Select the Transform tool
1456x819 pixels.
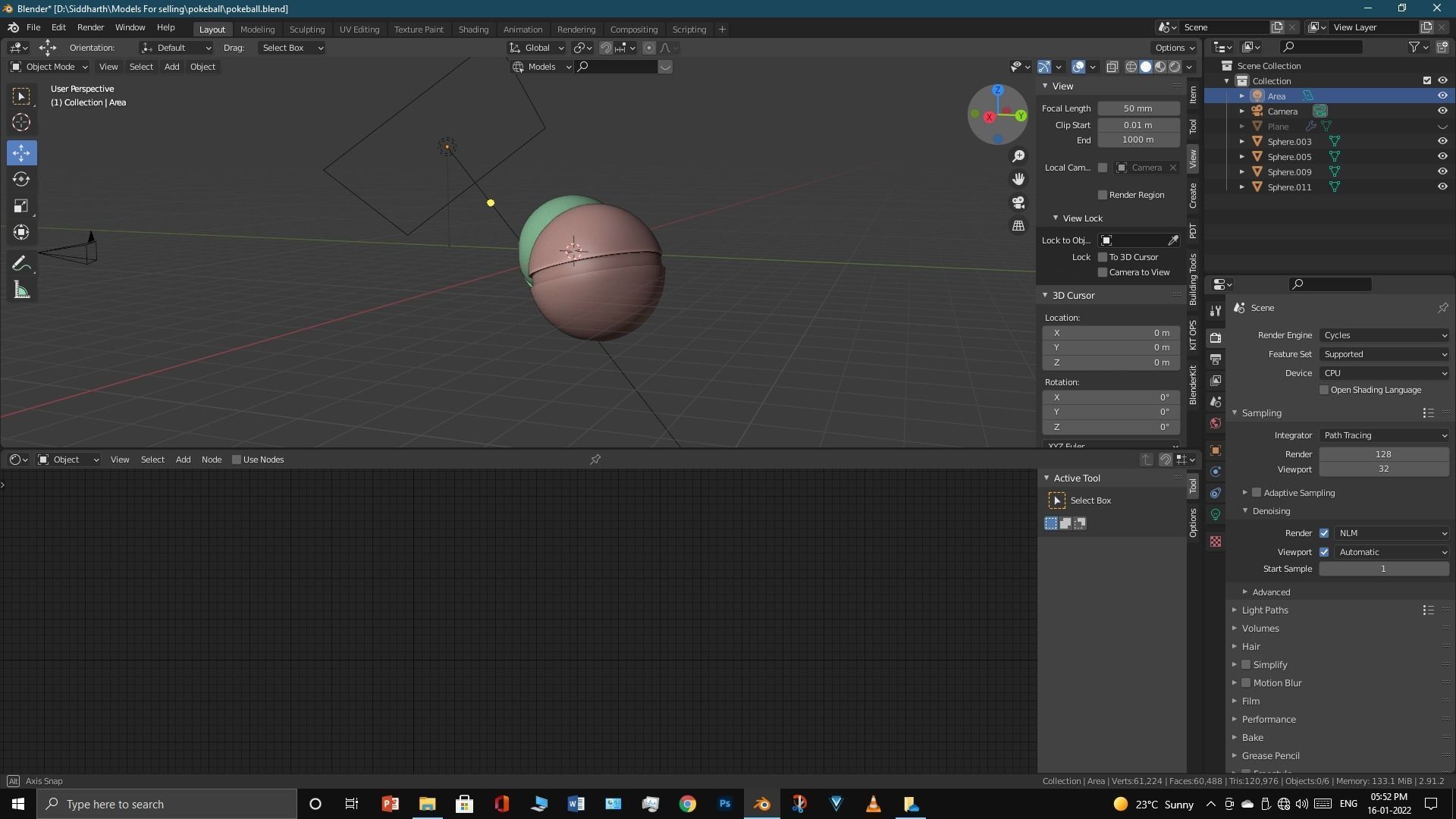[21, 233]
